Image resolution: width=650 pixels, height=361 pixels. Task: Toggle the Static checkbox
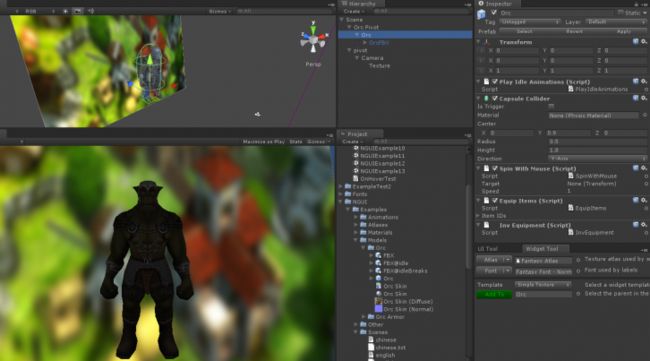pyautogui.click(x=621, y=13)
